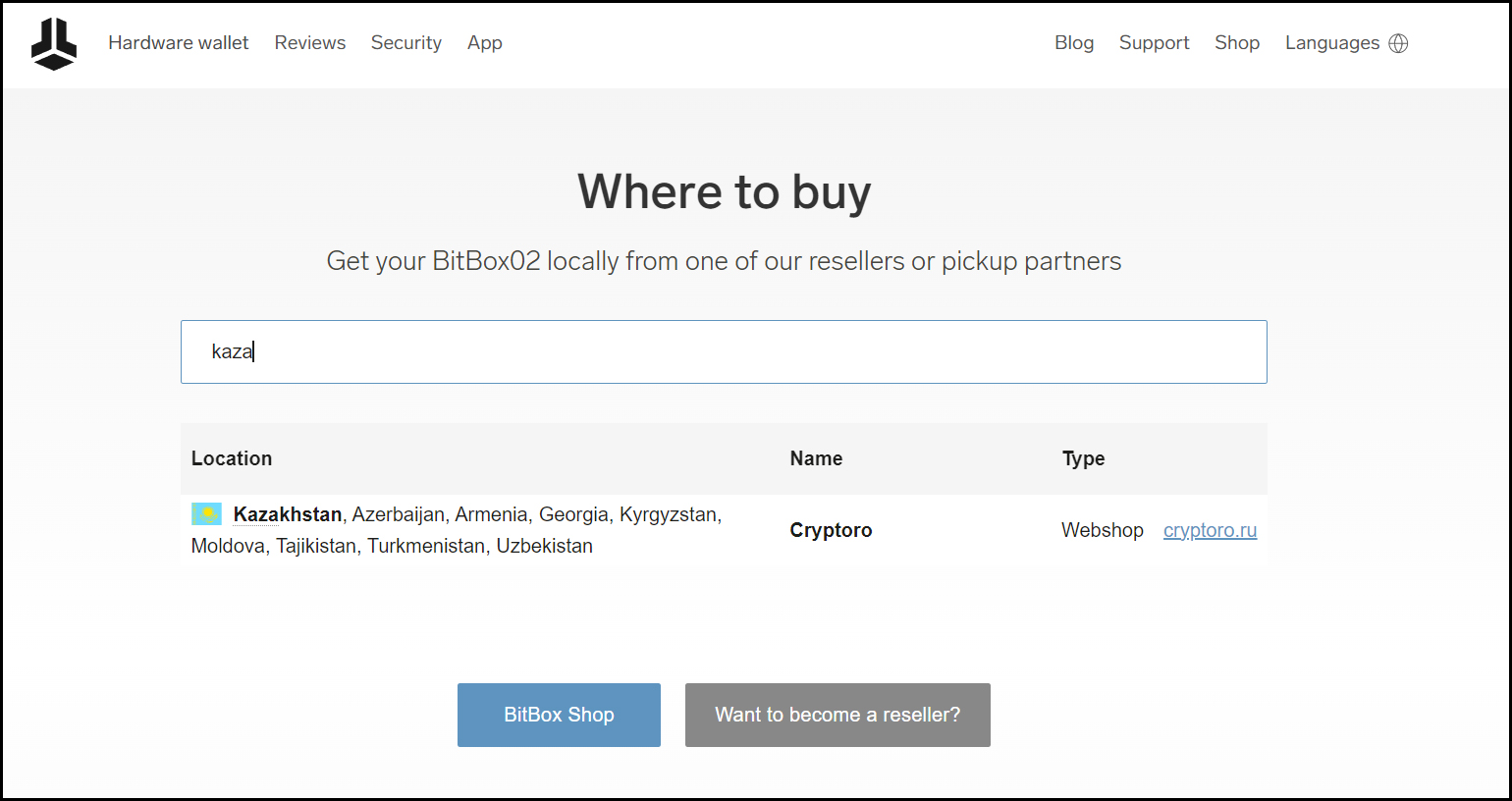
Task: Click the Kazakhstan flag icon
Action: click(205, 512)
